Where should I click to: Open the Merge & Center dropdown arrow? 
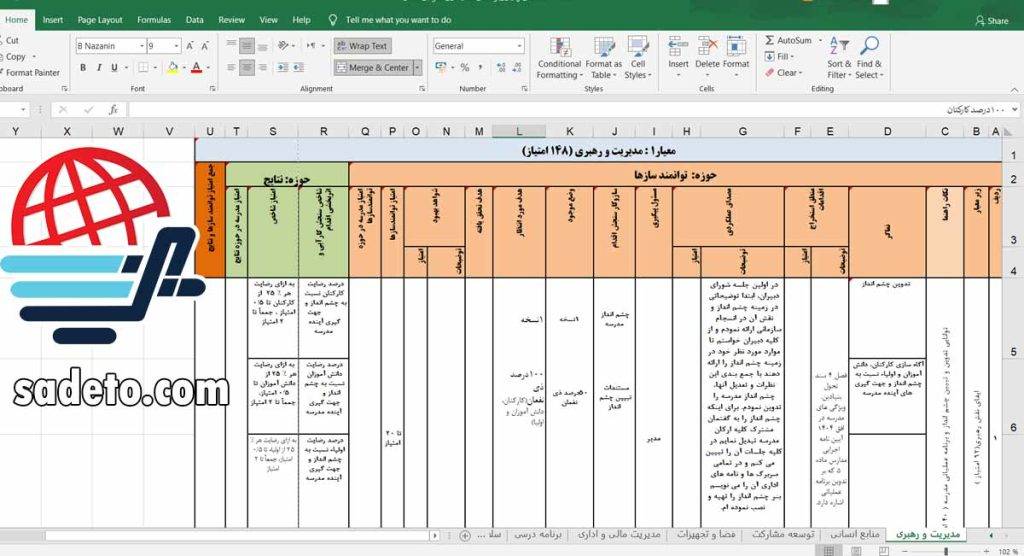click(417, 67)
